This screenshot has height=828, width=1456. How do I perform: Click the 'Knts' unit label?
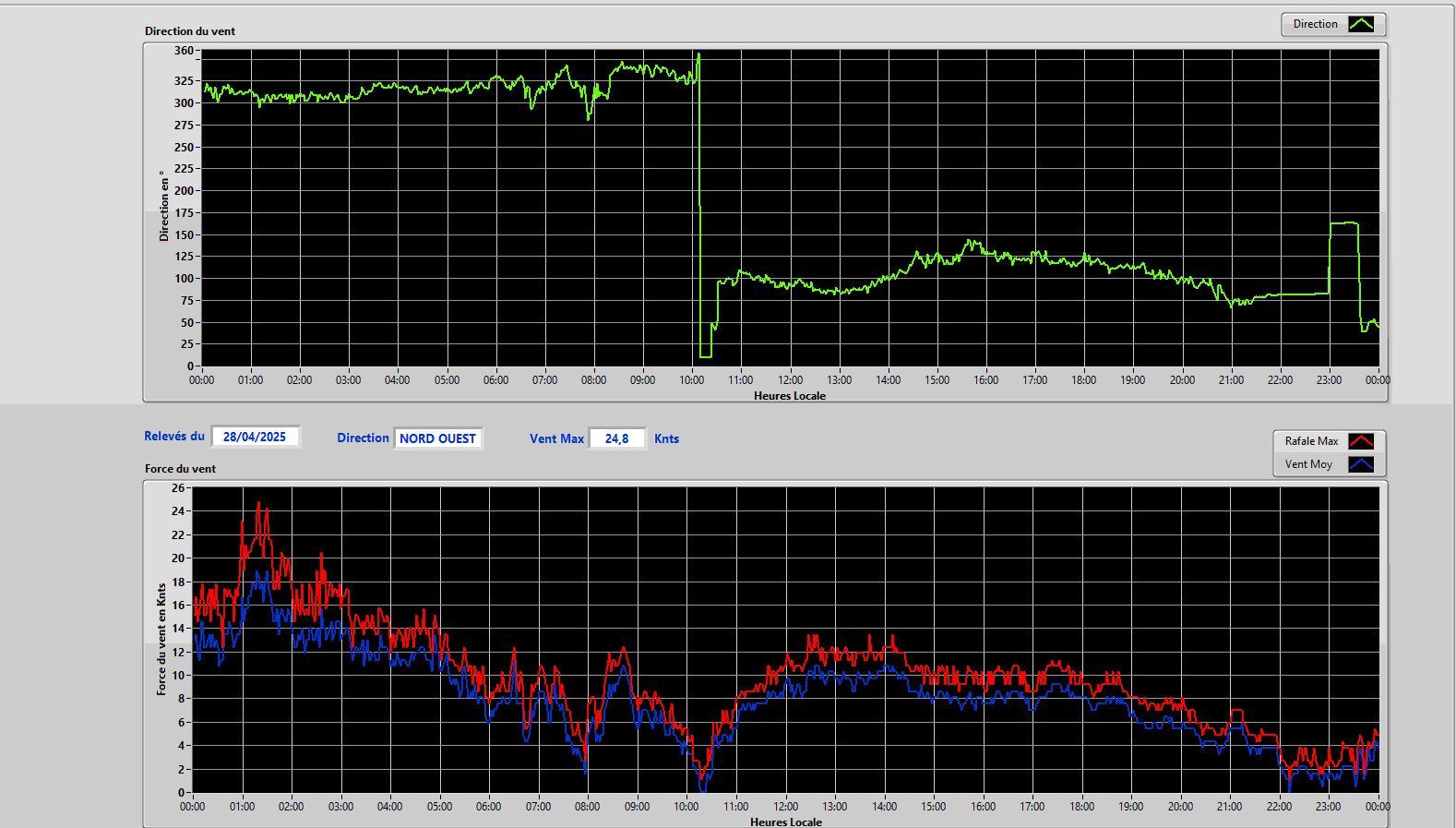pyautogui.click(x=666, y=438)
